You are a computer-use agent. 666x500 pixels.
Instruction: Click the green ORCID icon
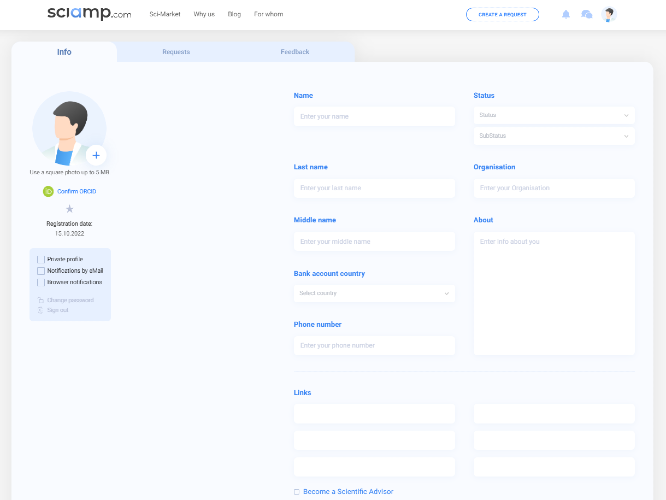[x=48, y=192]
